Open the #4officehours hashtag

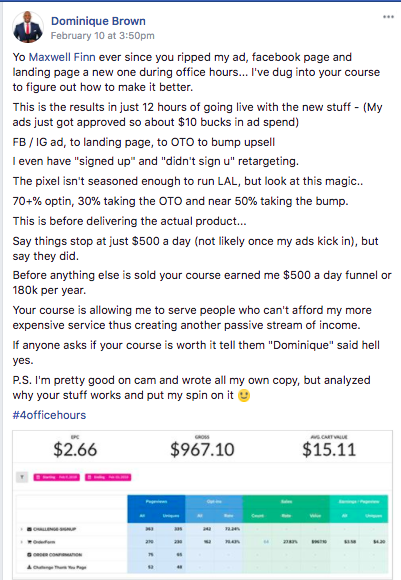pyautogui.click(x=49, y=415)
